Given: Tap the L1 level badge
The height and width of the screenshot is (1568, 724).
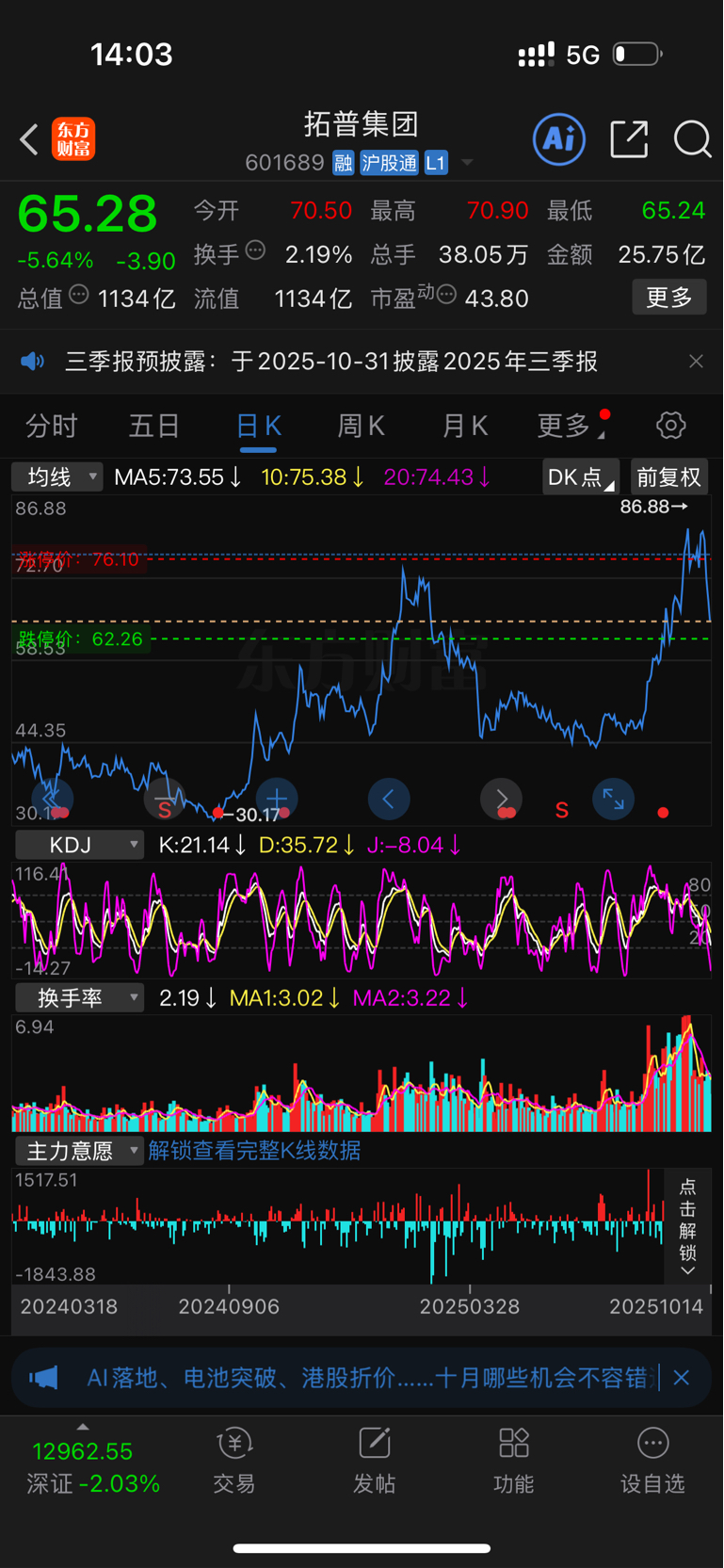Looking at the screenshot, I should pyautogui.click(x=436, y=164).
